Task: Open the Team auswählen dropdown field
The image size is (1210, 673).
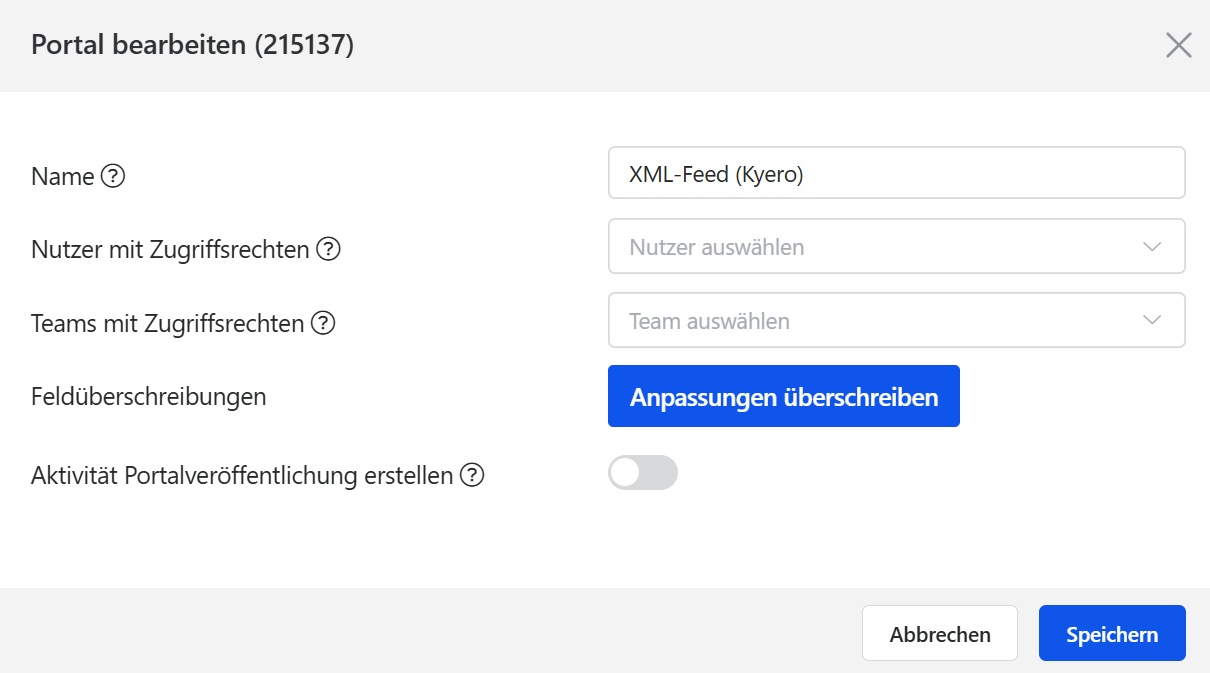Action: (880, 321)
